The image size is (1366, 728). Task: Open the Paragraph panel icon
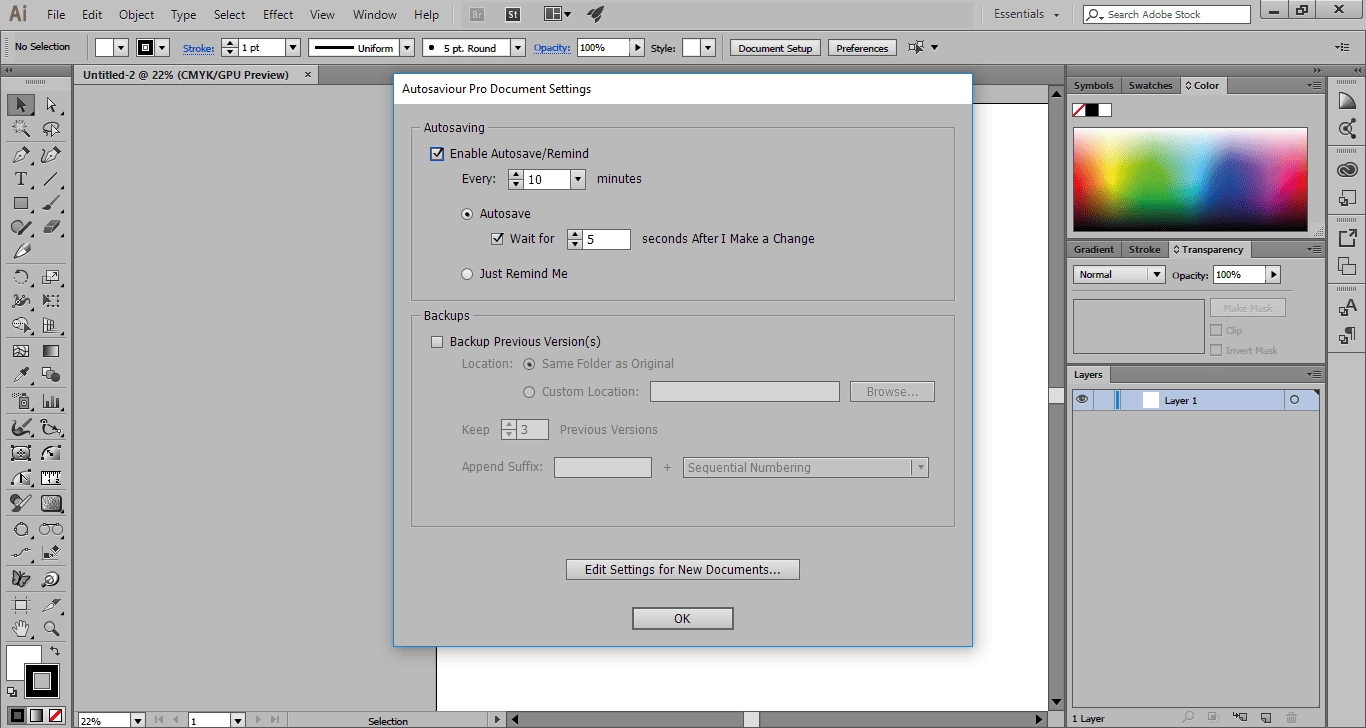(1347, 335)
